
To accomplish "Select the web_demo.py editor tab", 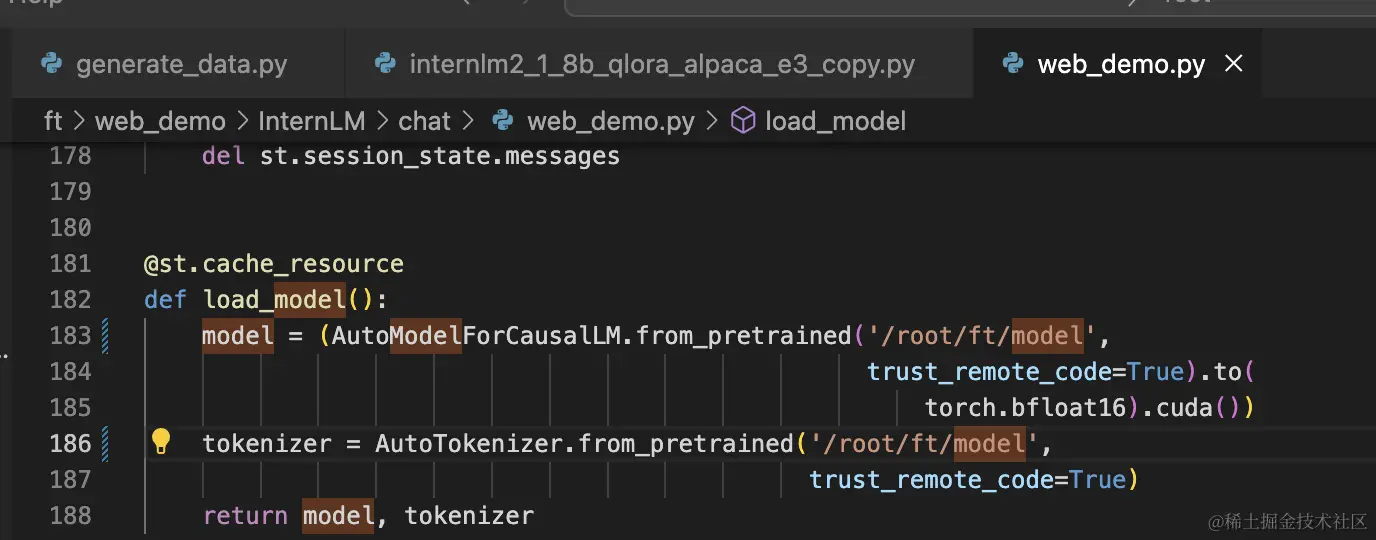I will point(1120,65).
